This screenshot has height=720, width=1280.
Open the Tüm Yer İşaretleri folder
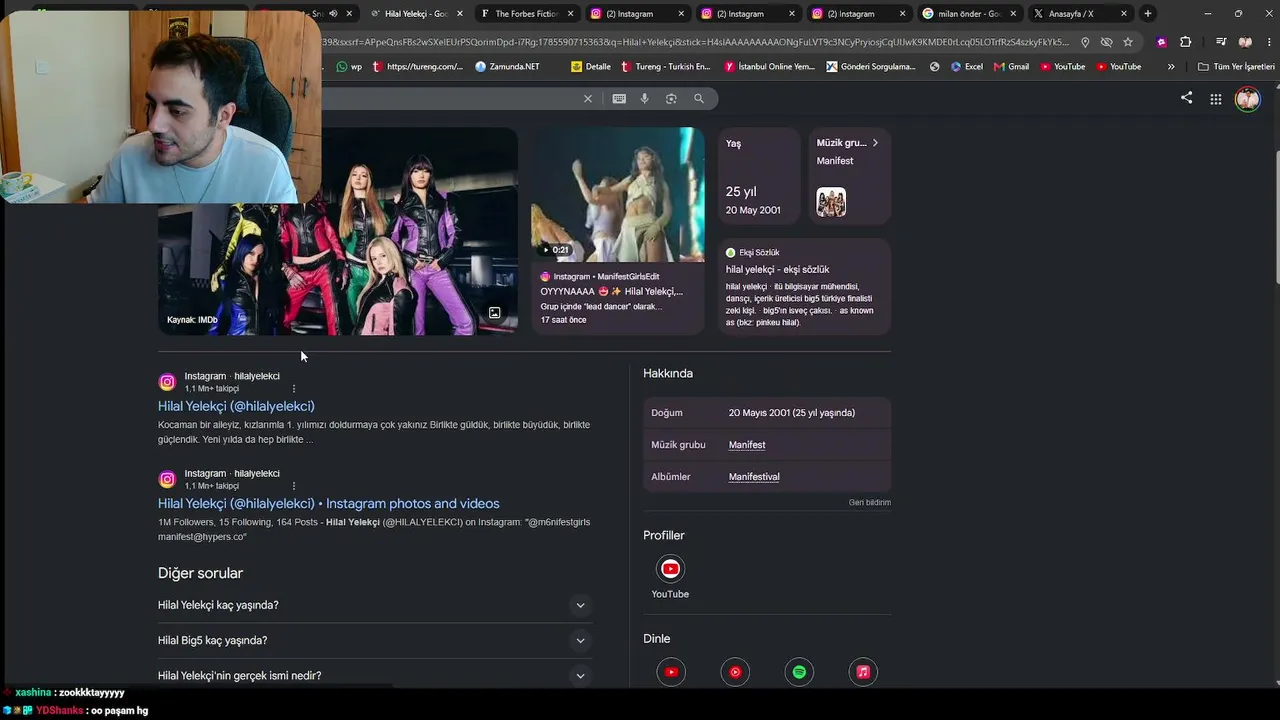tap(1236, 67)
